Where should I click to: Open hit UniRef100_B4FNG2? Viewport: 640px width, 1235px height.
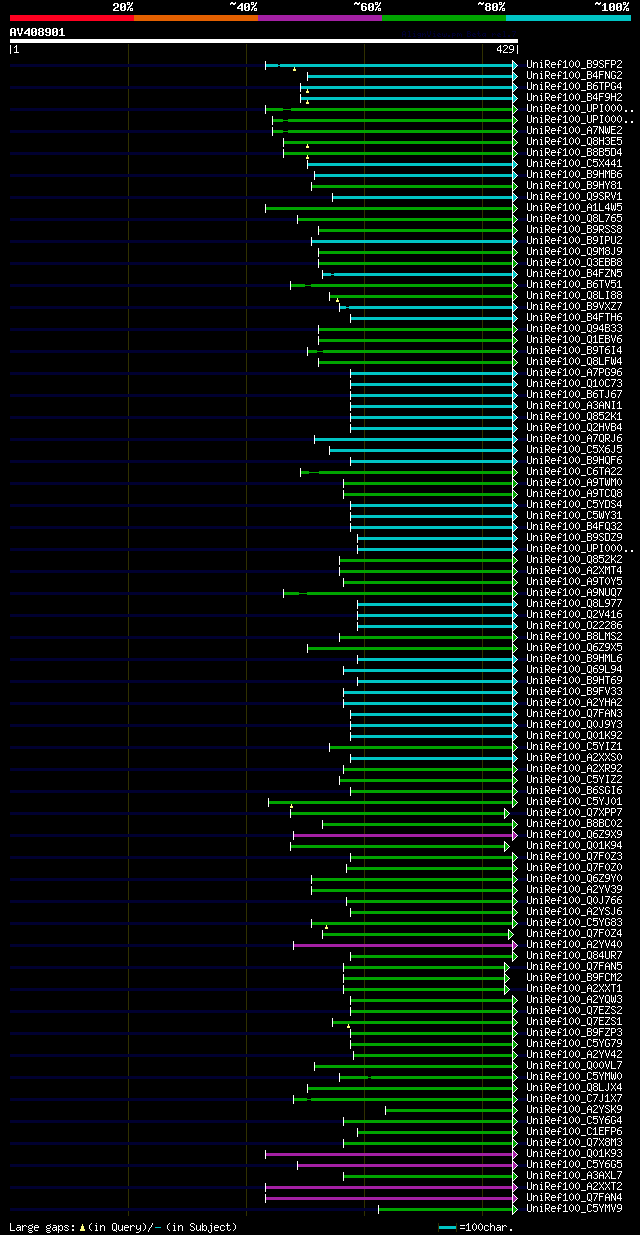[x=574, y=75]
